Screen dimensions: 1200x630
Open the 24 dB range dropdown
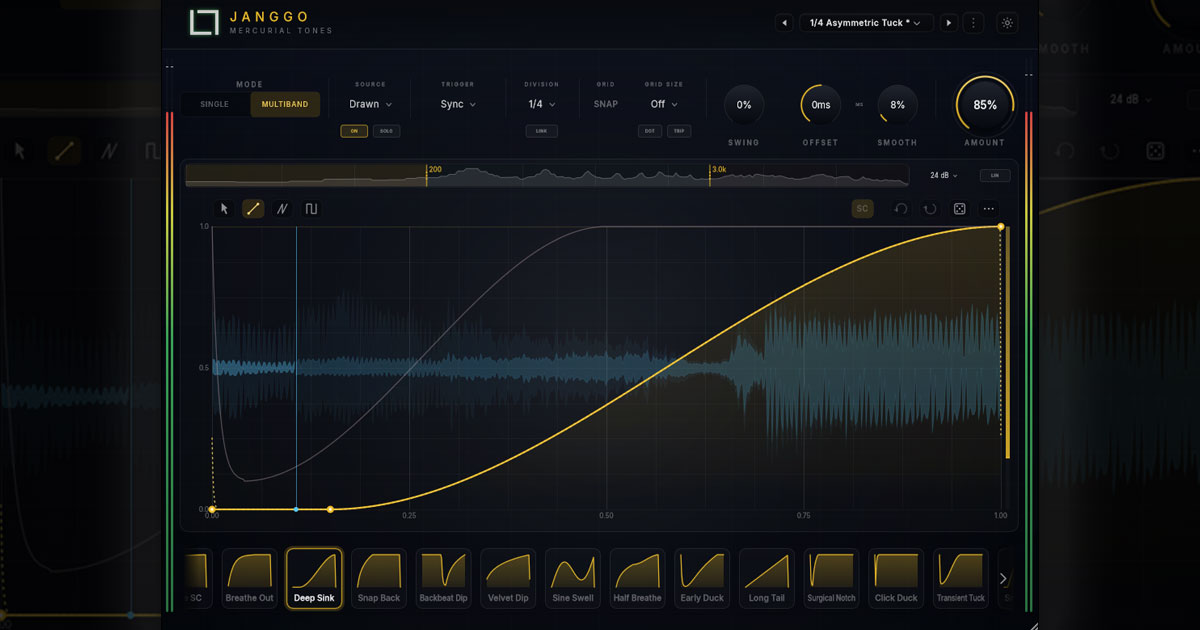tap(943, 176)
